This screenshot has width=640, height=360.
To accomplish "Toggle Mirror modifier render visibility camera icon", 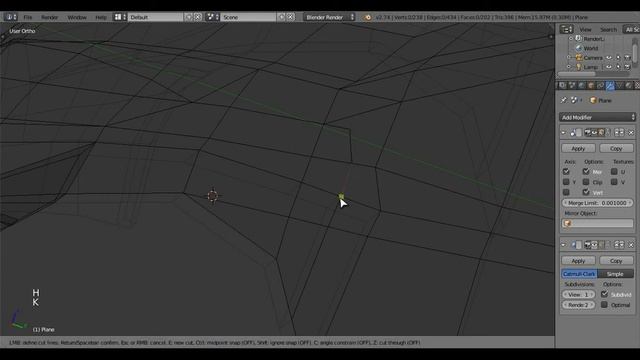I will point(588,133).
